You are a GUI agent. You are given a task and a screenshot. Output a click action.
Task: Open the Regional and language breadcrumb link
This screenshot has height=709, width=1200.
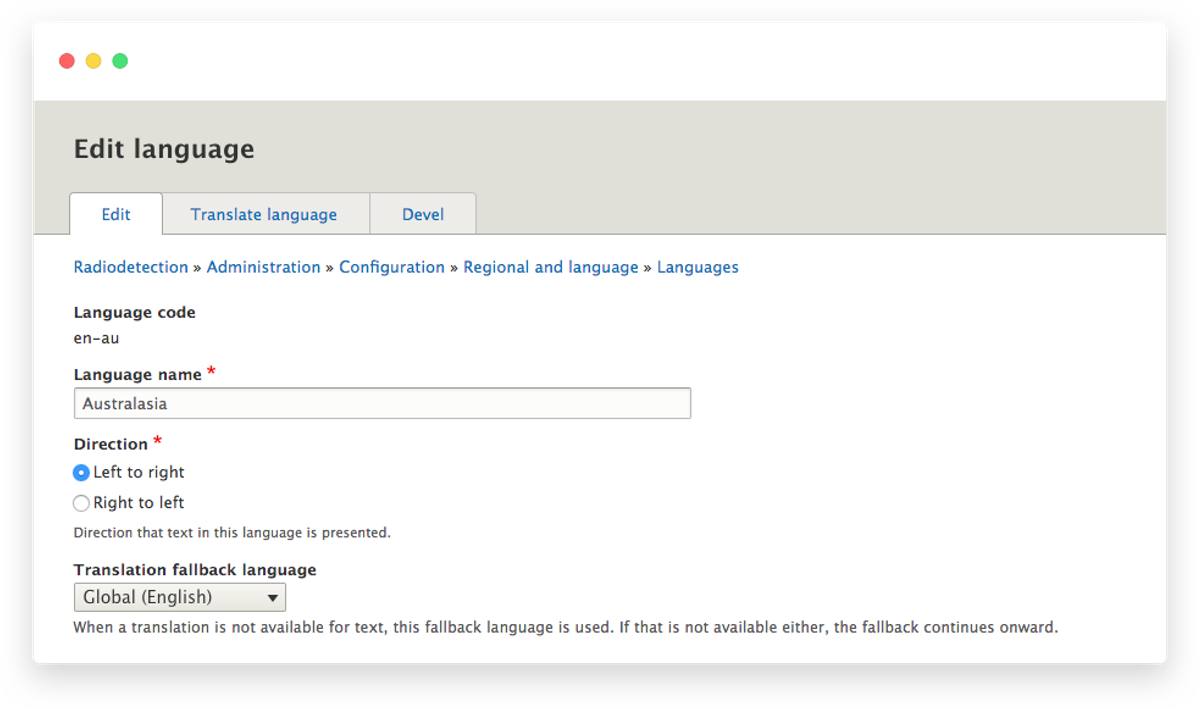551,267
